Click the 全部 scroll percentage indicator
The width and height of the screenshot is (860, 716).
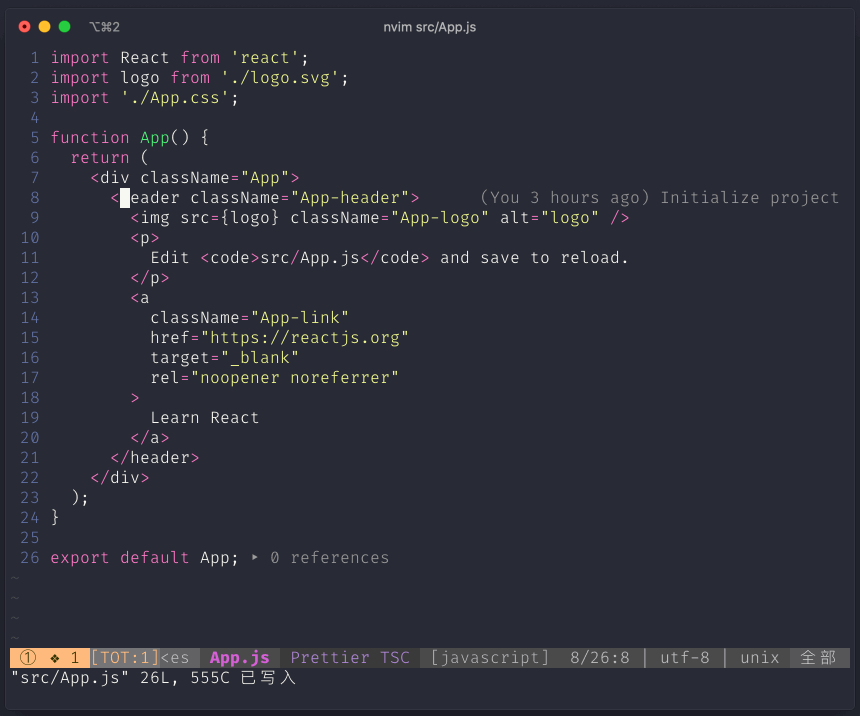(818, 657)
